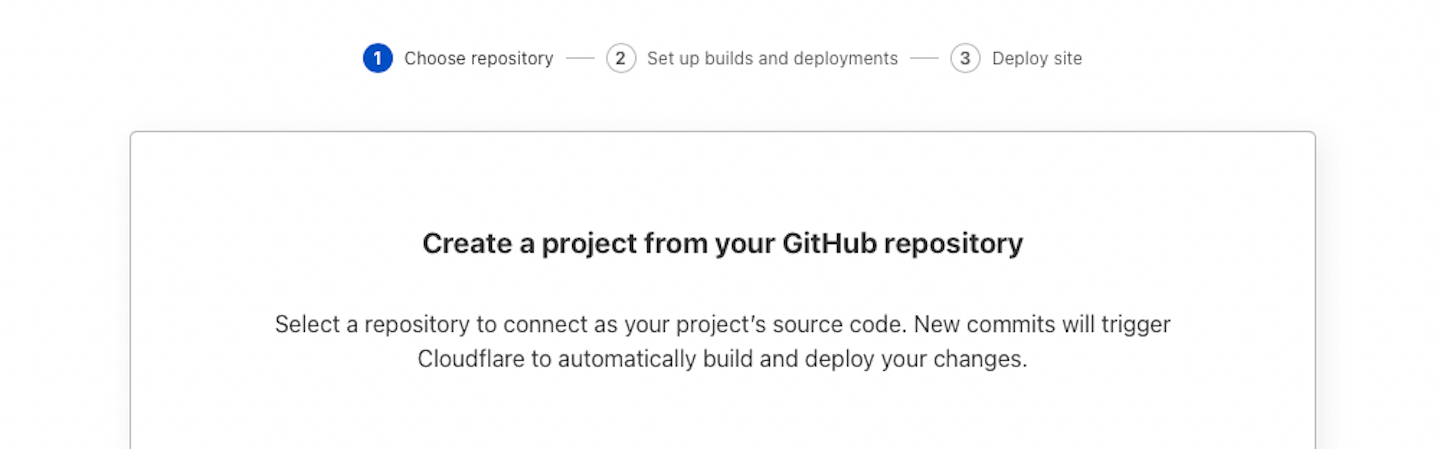This screenshot has height=449, width=1440.
Task: Click the word "builds" in step 2 label
Action: pyautogui.click(x=728, y=58)
